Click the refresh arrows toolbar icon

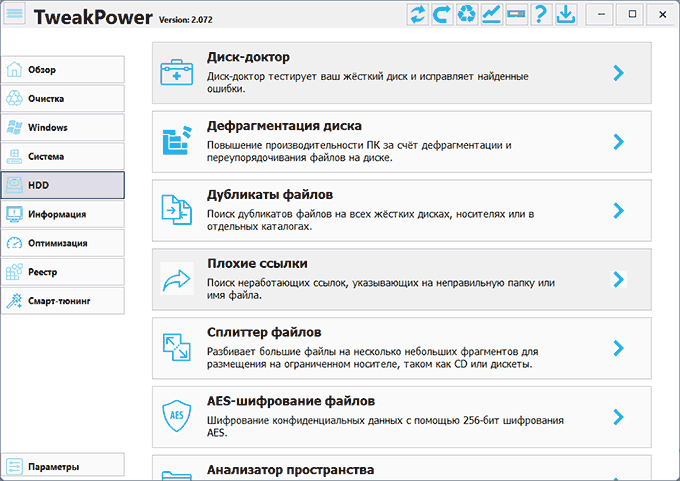coord(418,14)
